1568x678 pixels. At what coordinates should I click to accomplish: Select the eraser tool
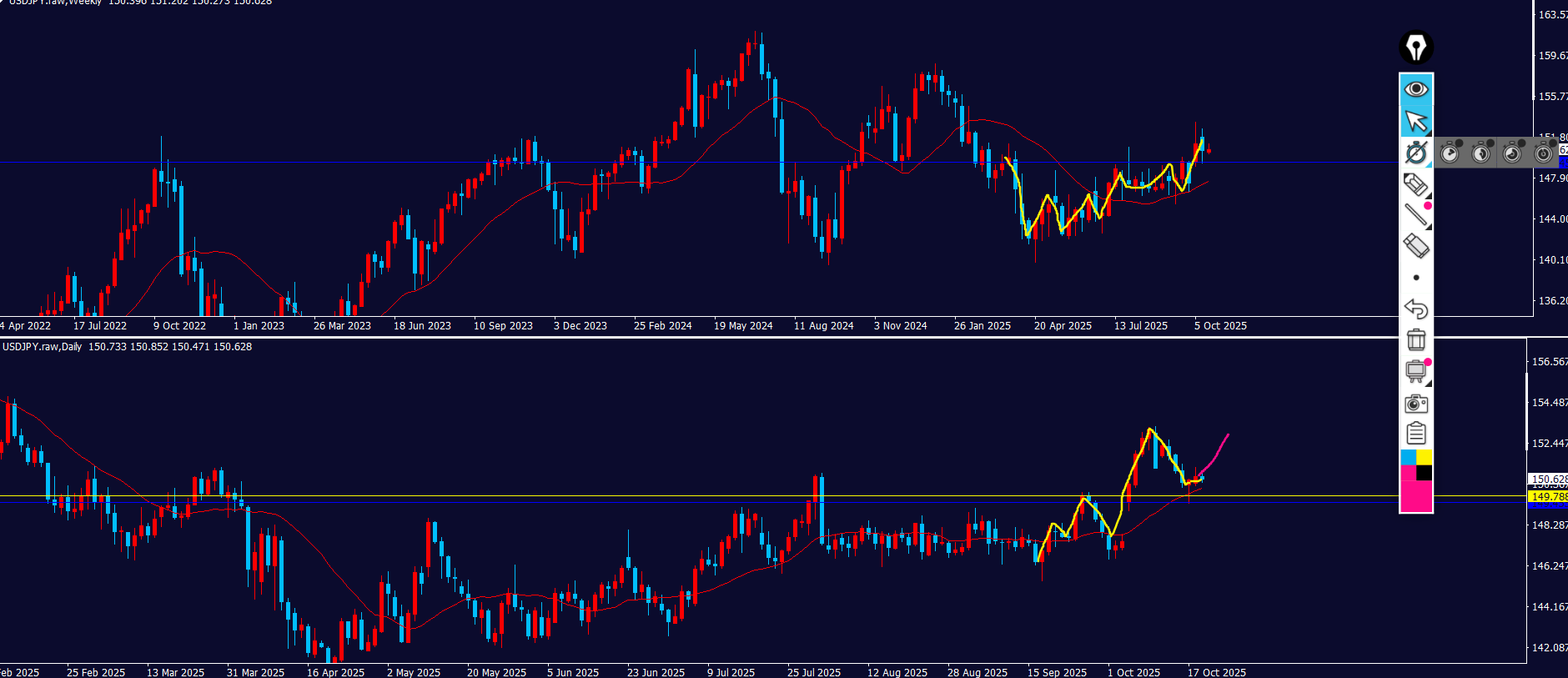1415,246
